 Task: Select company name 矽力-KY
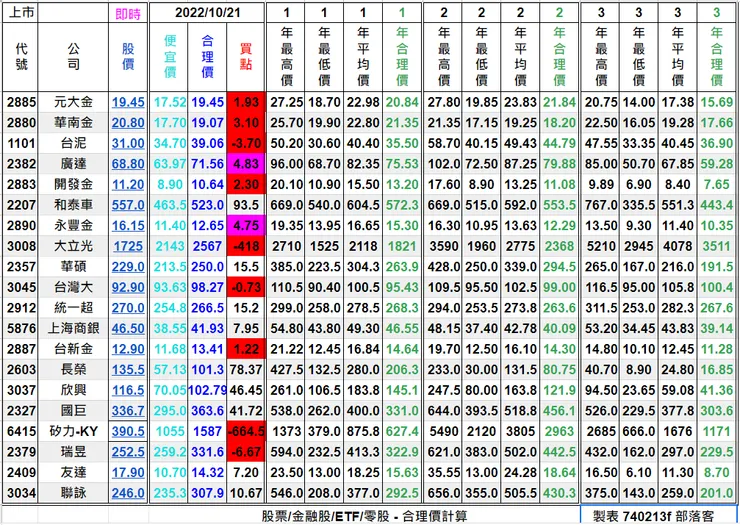(x=73, y=432)
